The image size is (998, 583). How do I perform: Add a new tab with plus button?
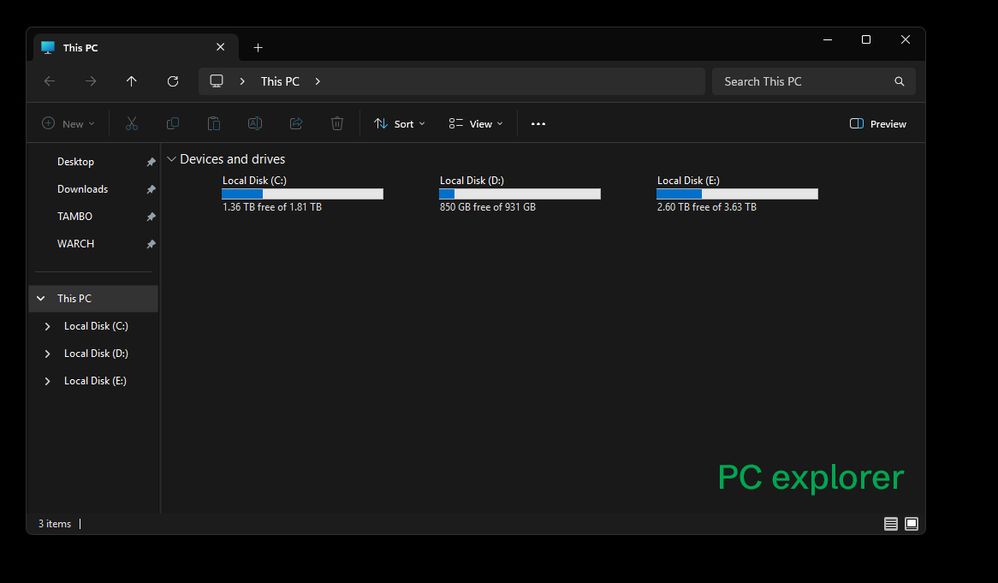[258, 48]
